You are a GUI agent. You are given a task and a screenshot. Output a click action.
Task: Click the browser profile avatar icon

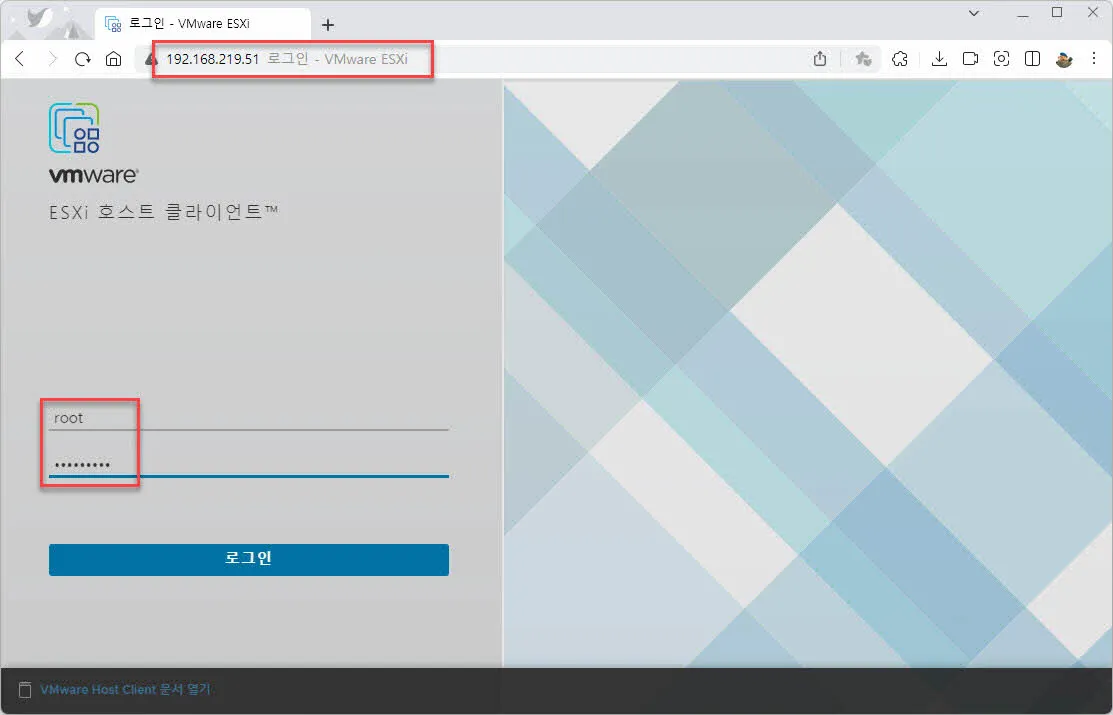[x=1063, y=59]
